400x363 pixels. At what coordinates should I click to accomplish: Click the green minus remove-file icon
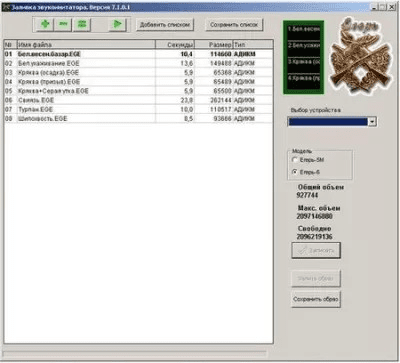click(x=63, y=24)
